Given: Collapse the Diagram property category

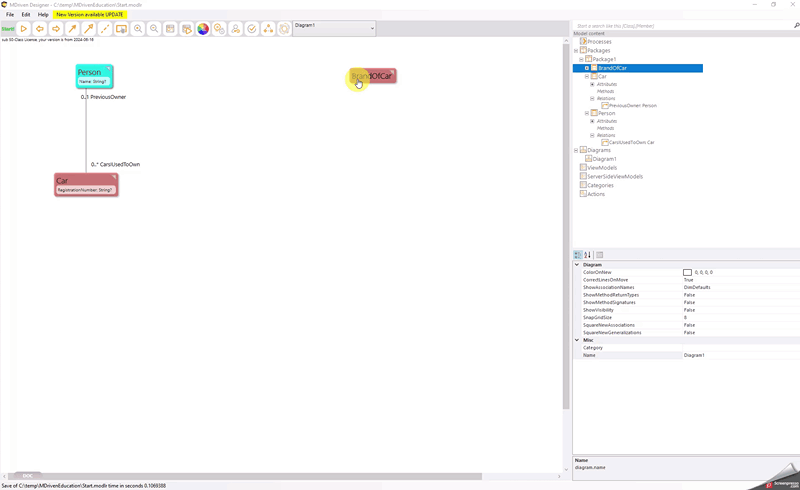Looking at the screenshot, I should pos(577,265).
